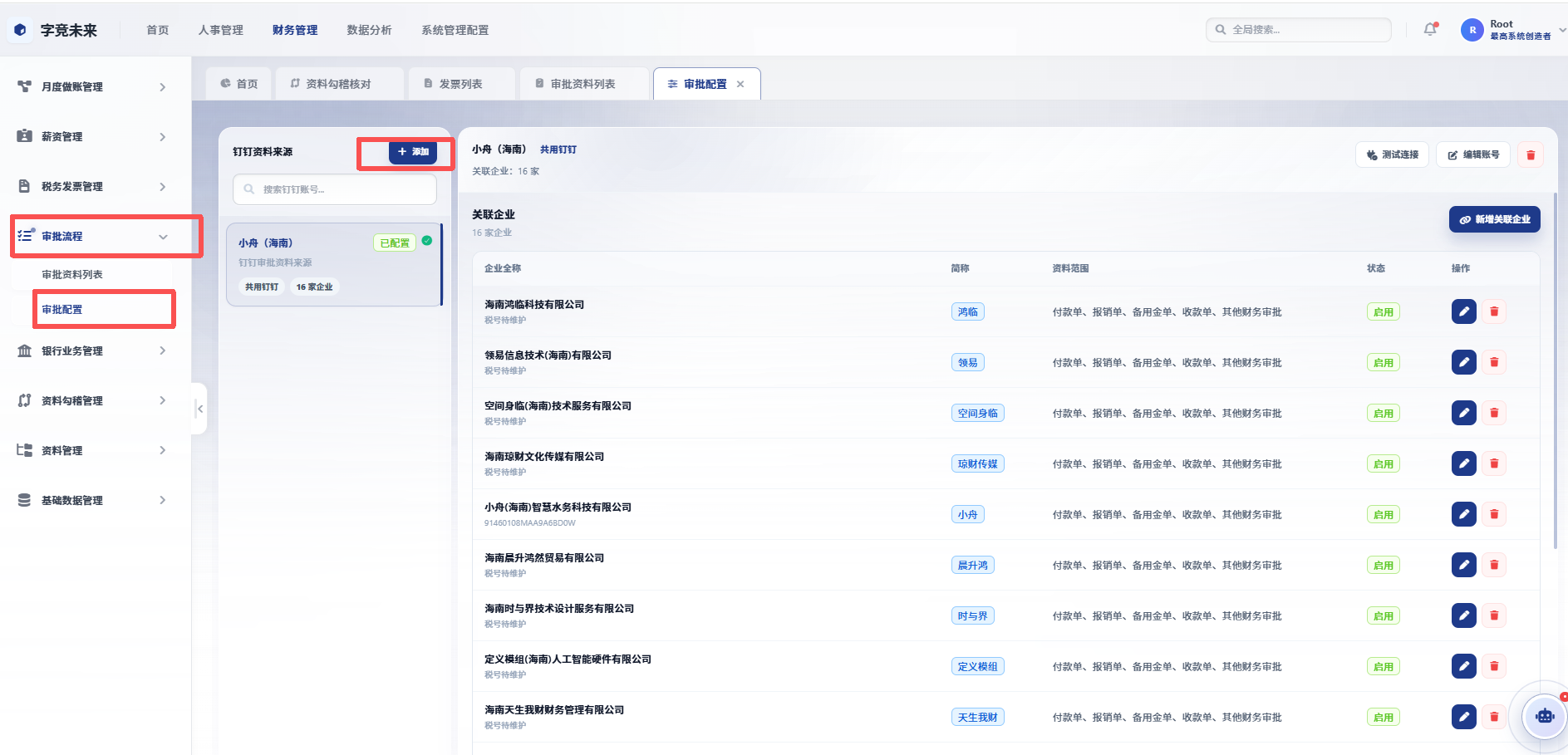1568x755 pixels.
Task: Edit the 定义模组(海南)人工智能硬件有限公司 row
Action: point(1463,666)
